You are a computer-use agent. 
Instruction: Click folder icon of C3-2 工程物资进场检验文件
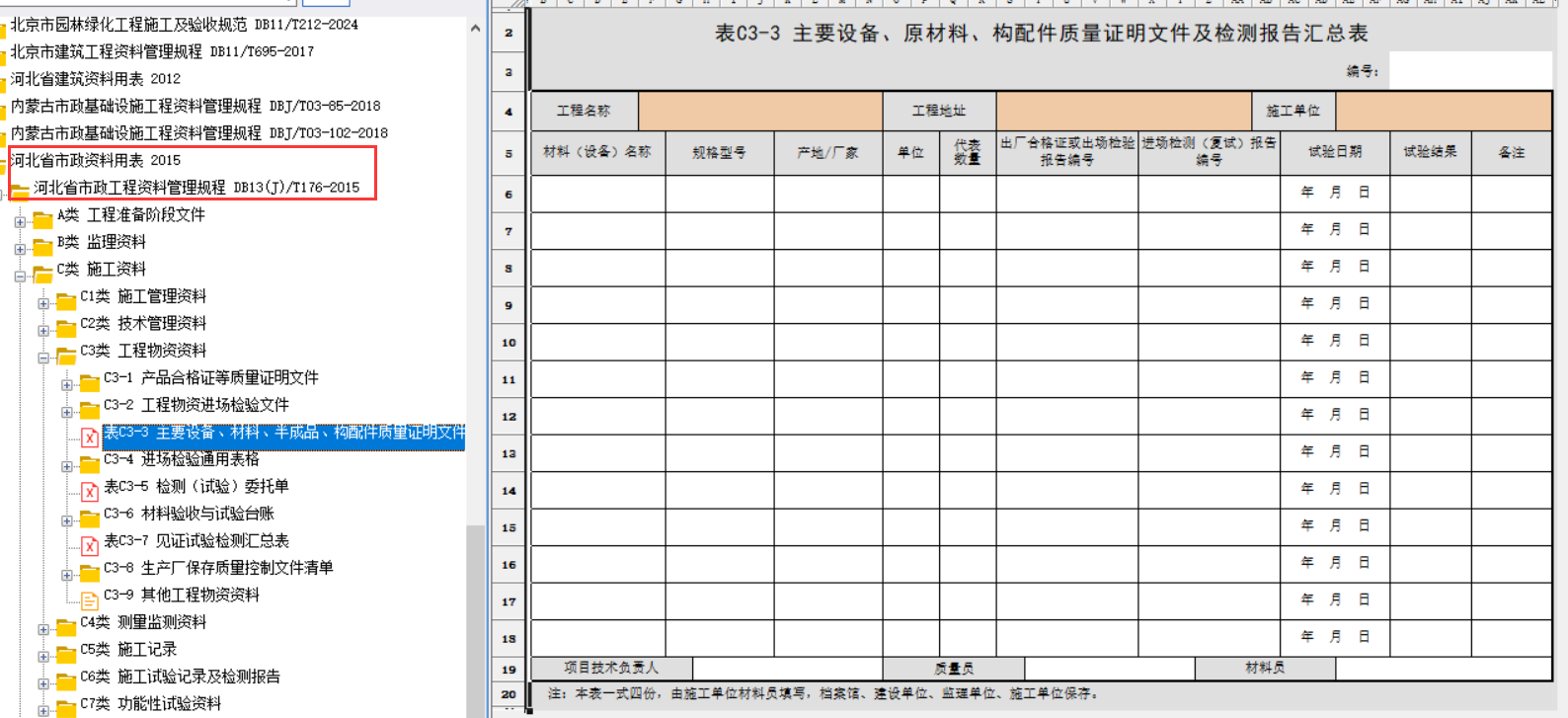pos(90,408)
